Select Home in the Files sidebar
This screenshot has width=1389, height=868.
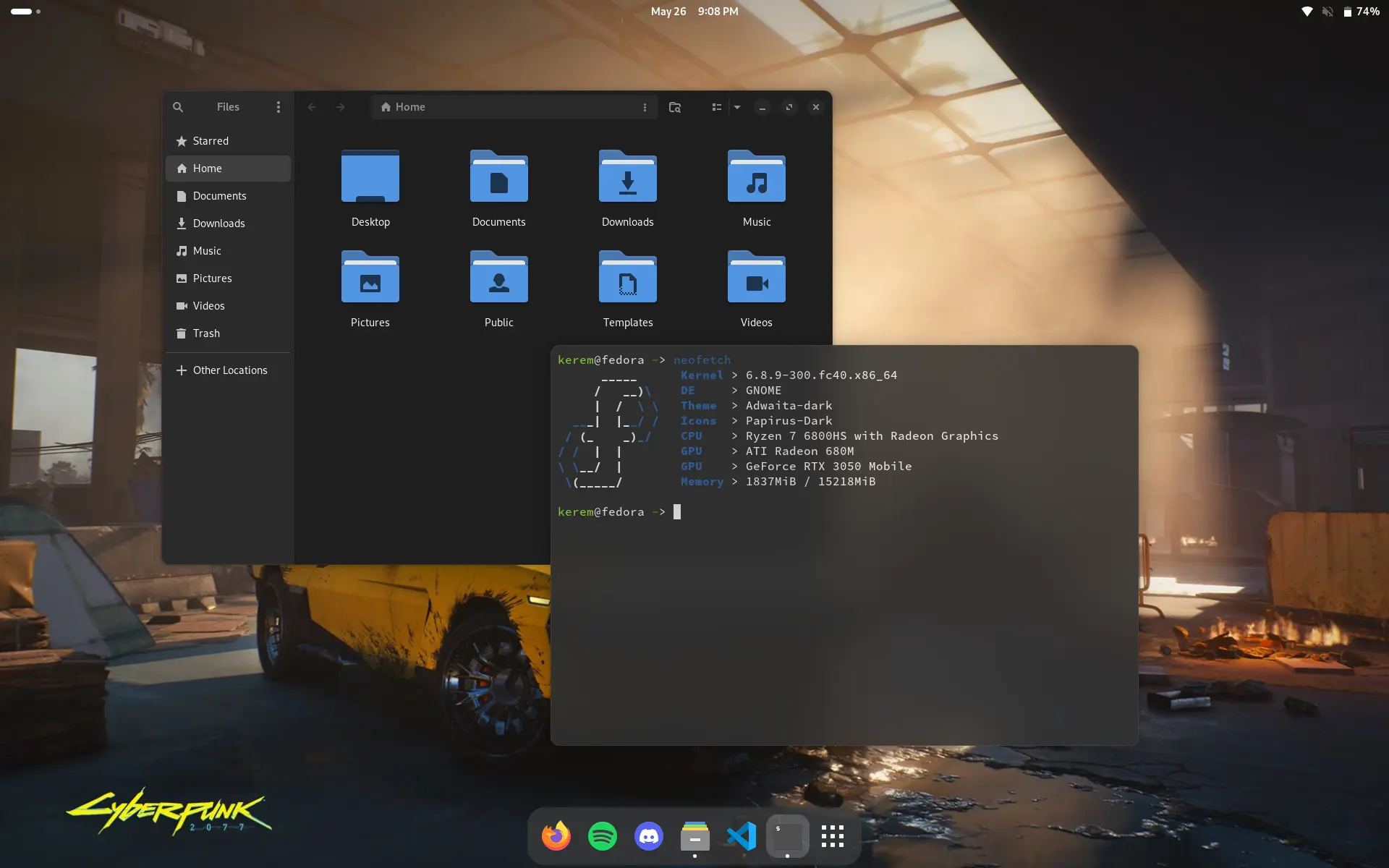click(228, 169)
